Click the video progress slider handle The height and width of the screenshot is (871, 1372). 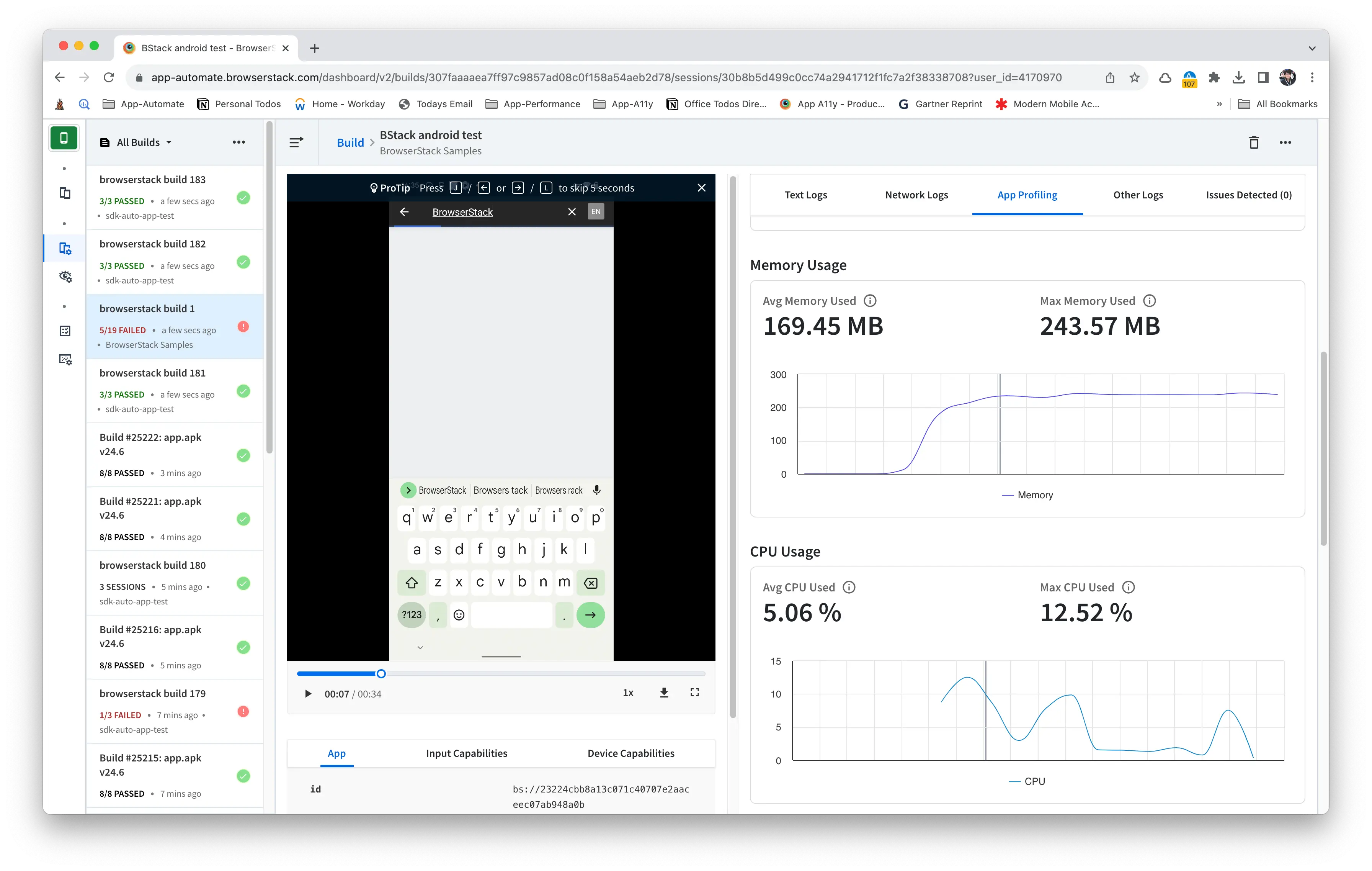[381, 674]
